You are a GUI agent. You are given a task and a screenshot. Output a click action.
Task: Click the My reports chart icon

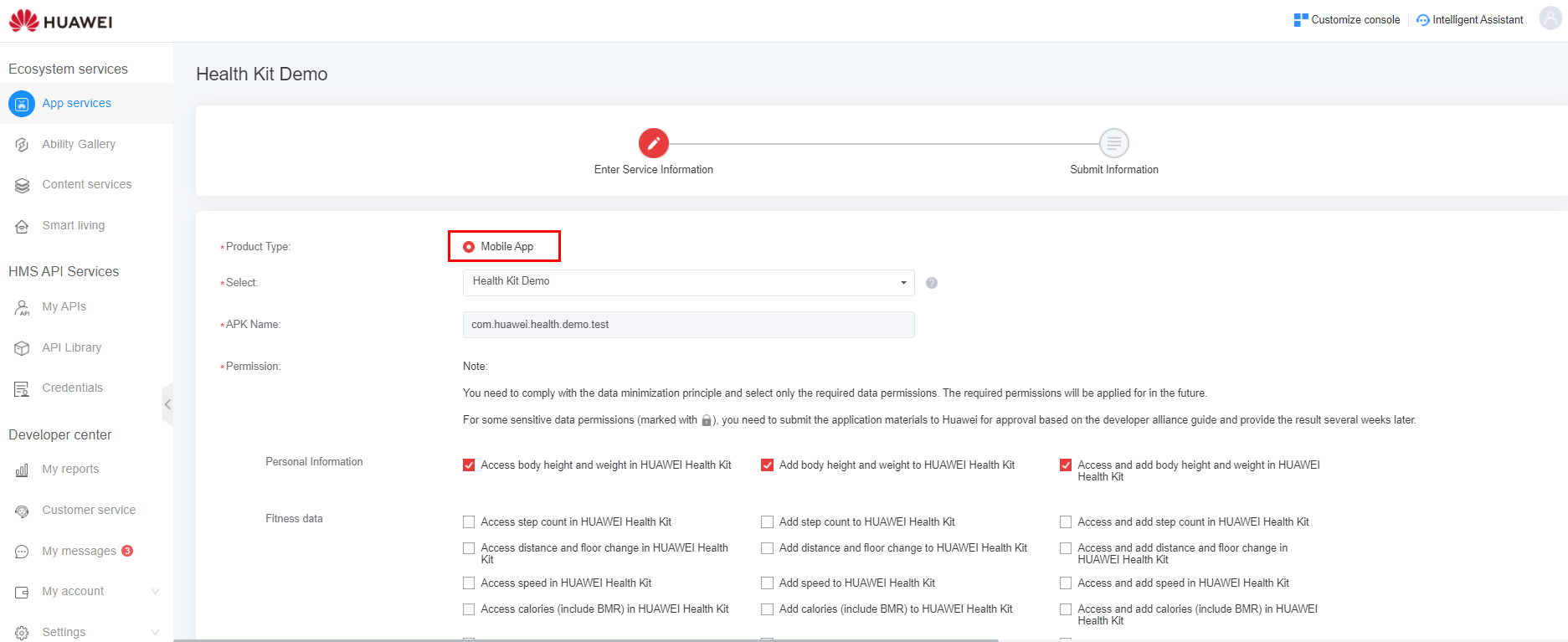point(23,470)
